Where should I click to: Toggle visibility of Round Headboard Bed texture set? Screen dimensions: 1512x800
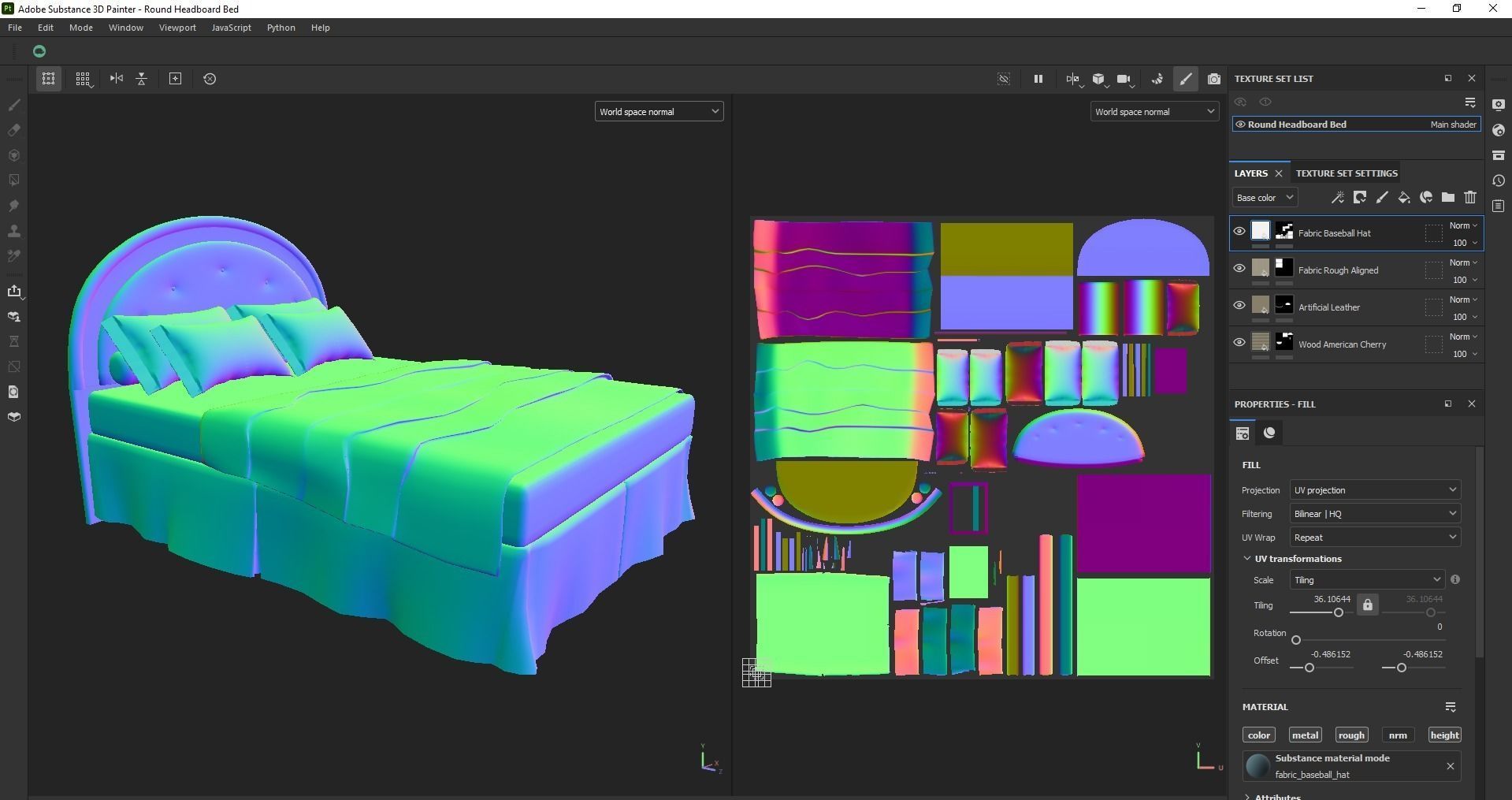coord(1240,125)
